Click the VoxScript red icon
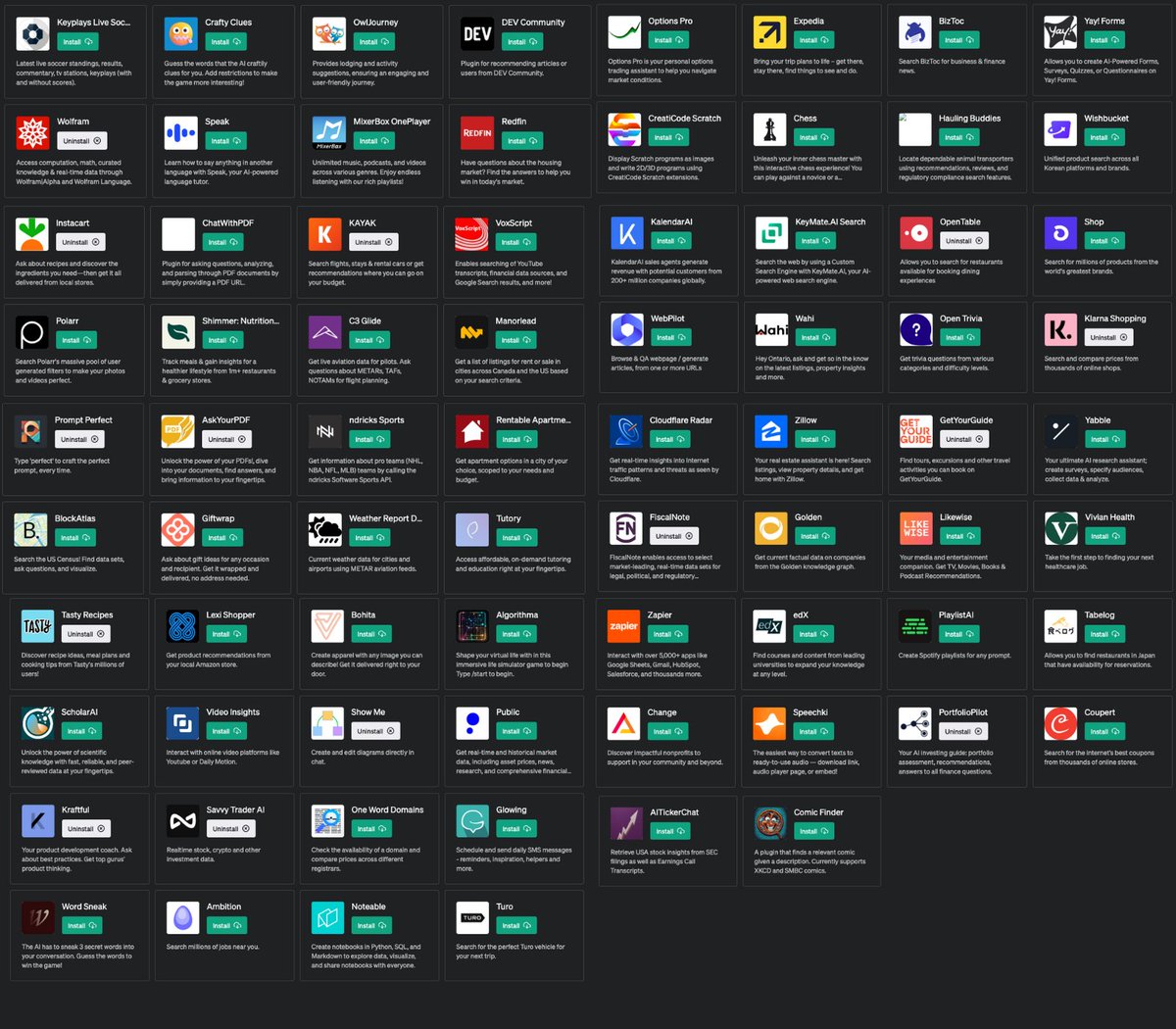 point(471,234)
